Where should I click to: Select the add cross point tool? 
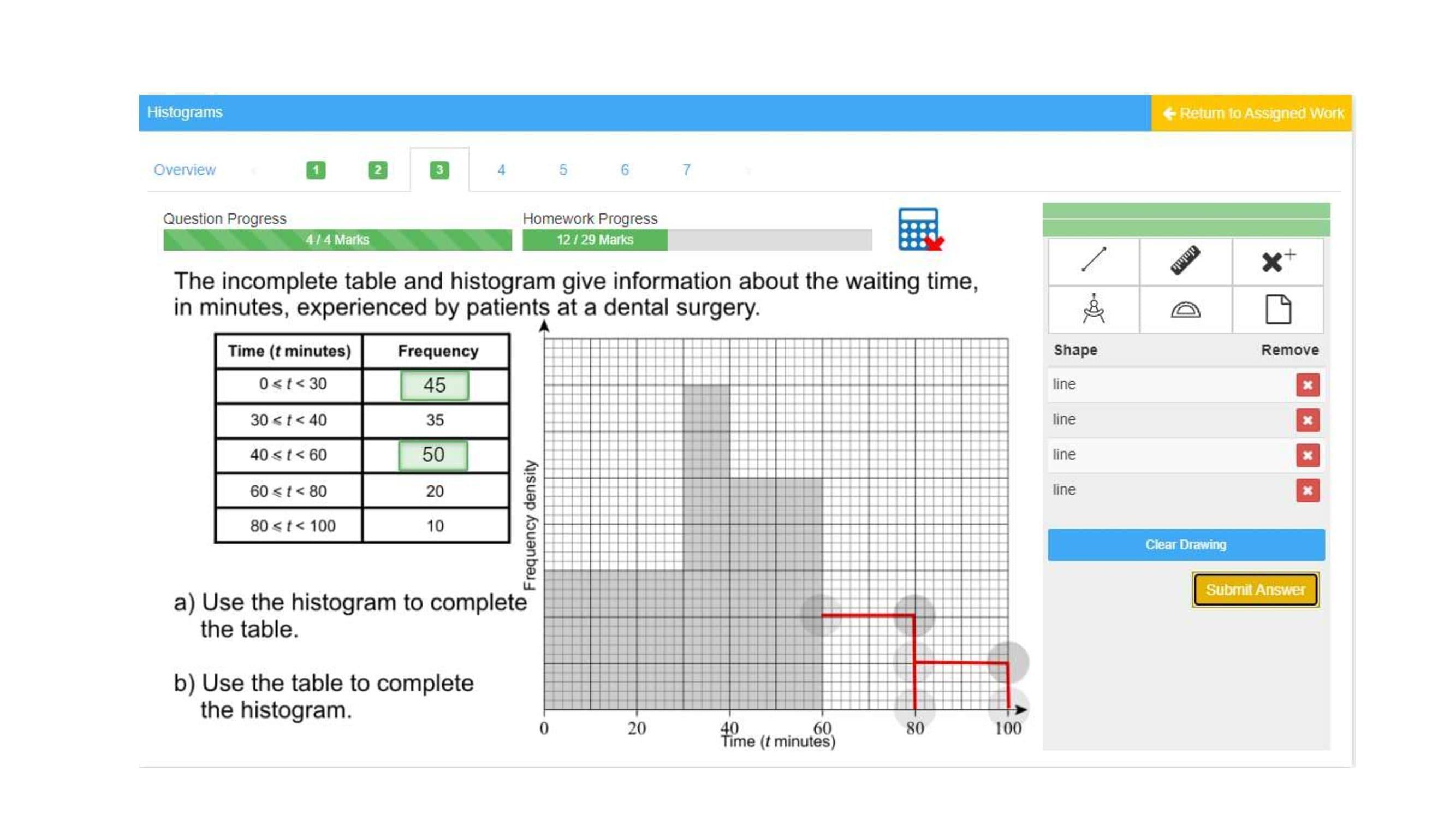pyautogui.click(x=1277, y=260)
